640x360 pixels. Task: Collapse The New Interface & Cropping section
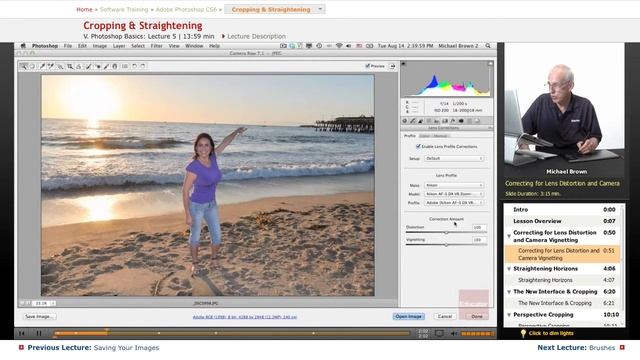coord(509,292)
